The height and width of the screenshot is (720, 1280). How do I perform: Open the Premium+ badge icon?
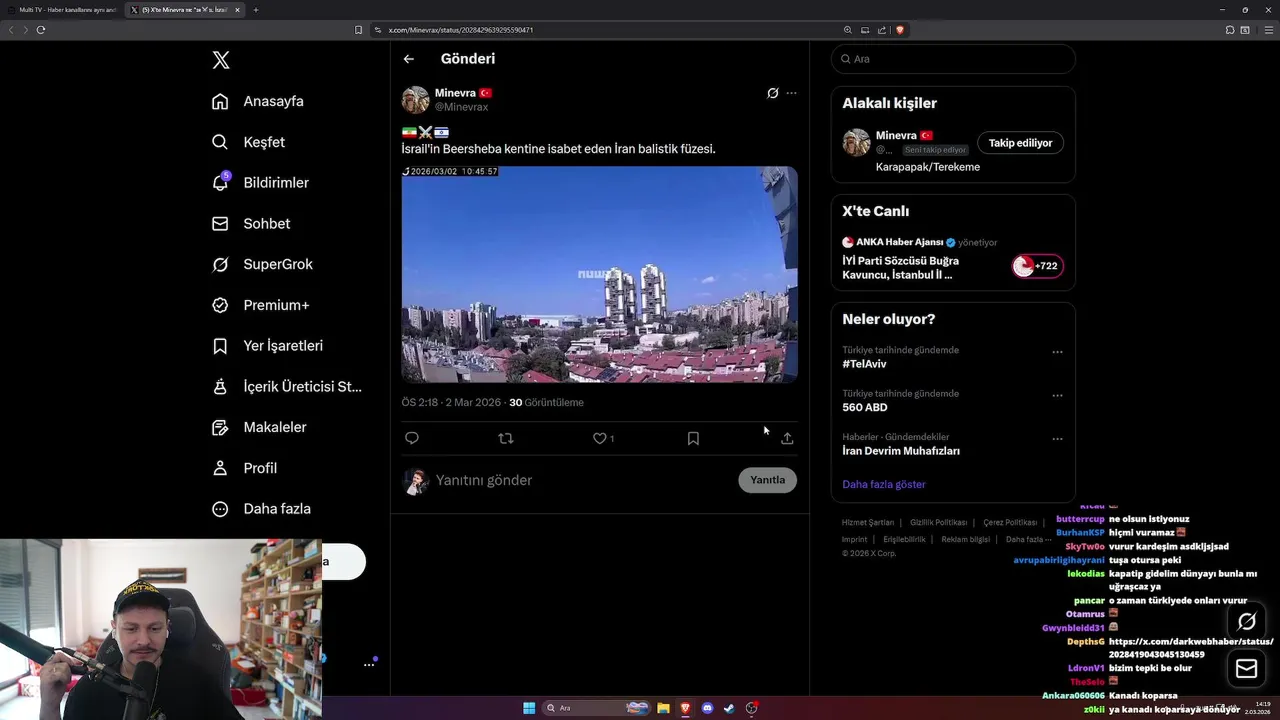(220, 305)
